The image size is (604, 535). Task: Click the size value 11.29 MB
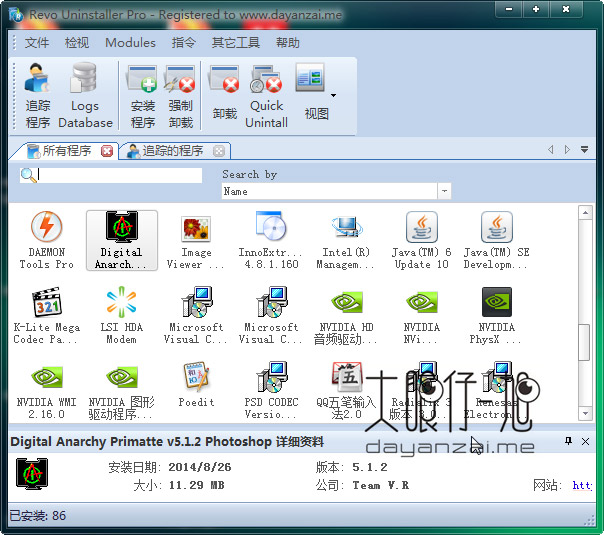[196, 485]
